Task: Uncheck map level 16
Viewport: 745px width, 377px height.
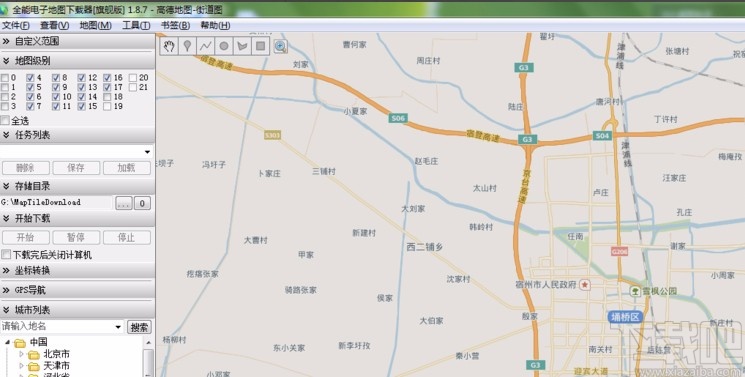Action: (x=107, y=77)
